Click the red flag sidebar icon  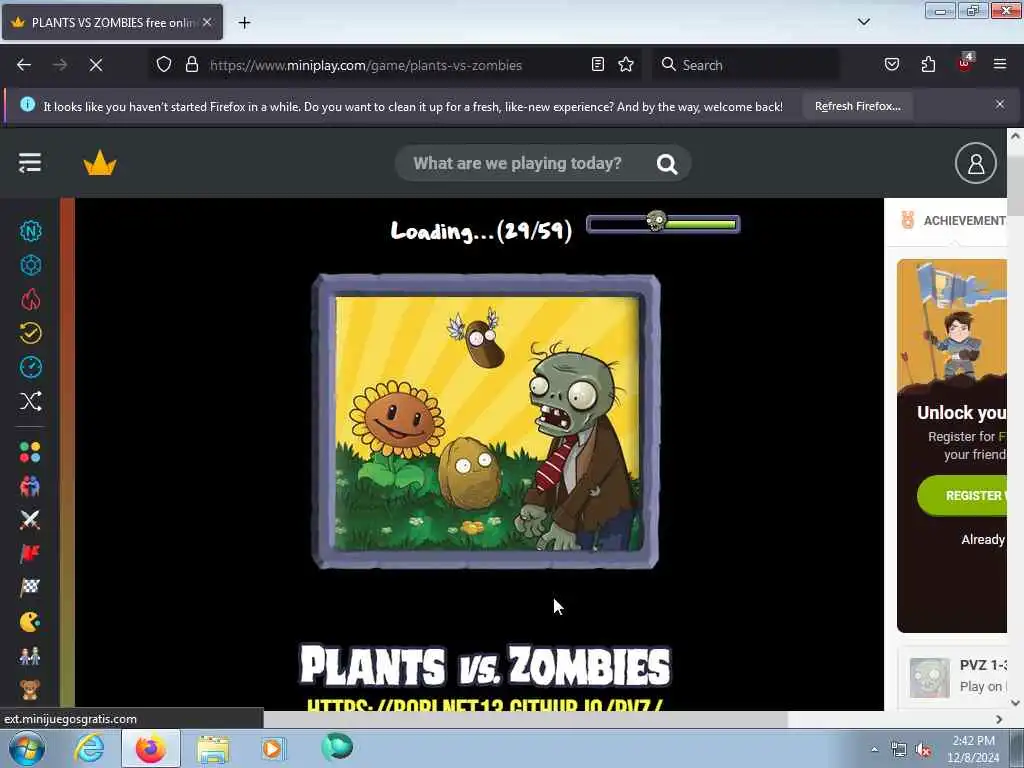coord(30,554)
